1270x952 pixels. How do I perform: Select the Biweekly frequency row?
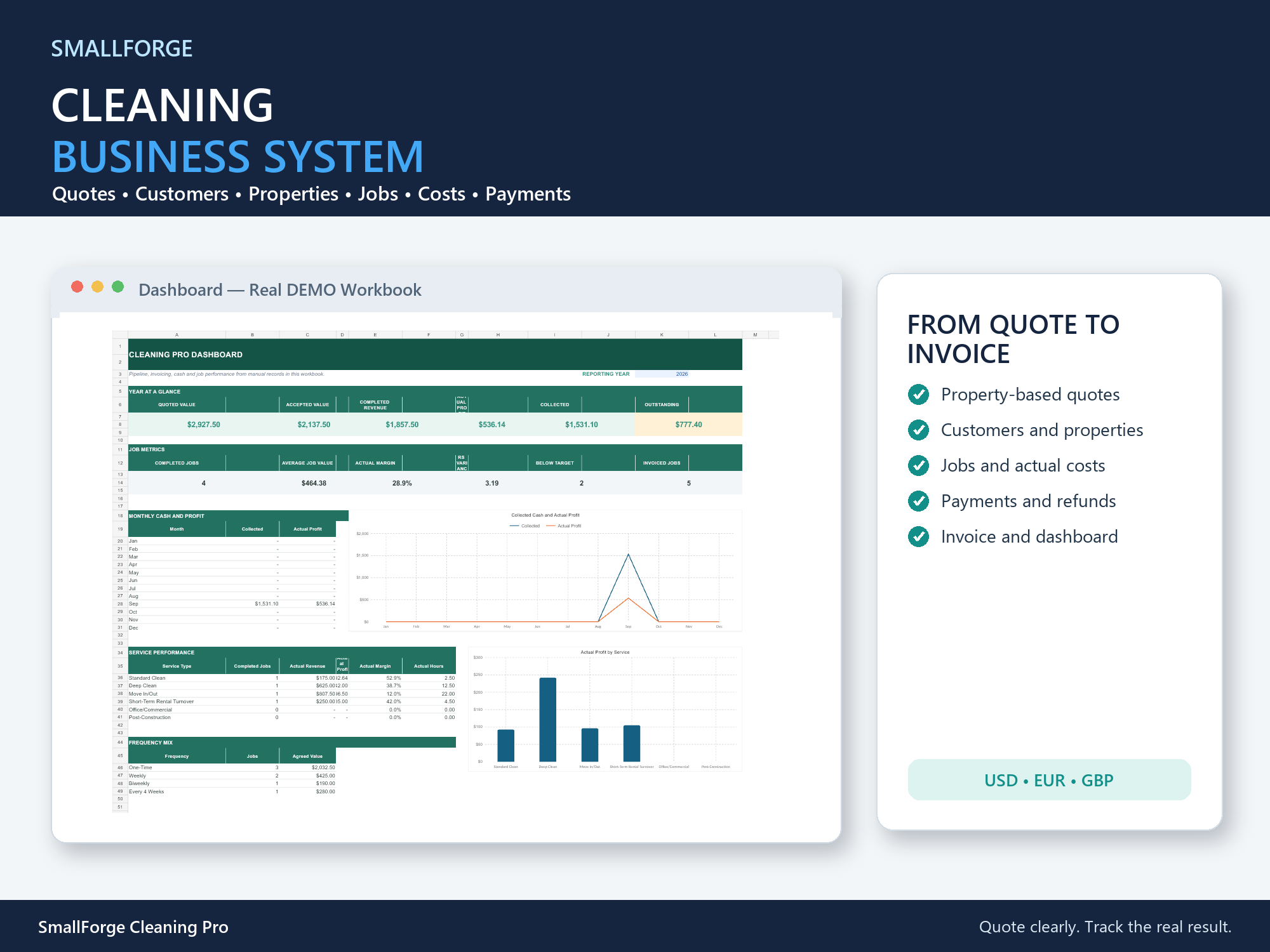[232, 783]
